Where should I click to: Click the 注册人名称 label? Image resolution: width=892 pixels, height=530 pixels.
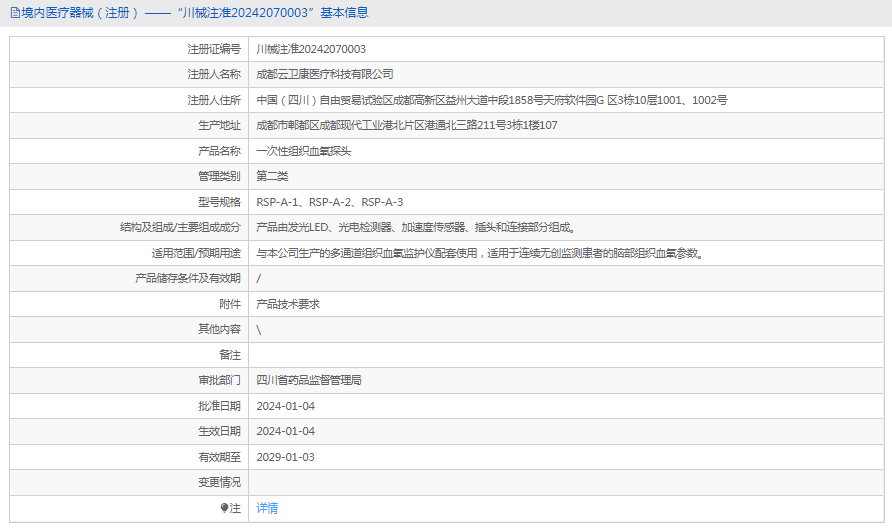214,74
